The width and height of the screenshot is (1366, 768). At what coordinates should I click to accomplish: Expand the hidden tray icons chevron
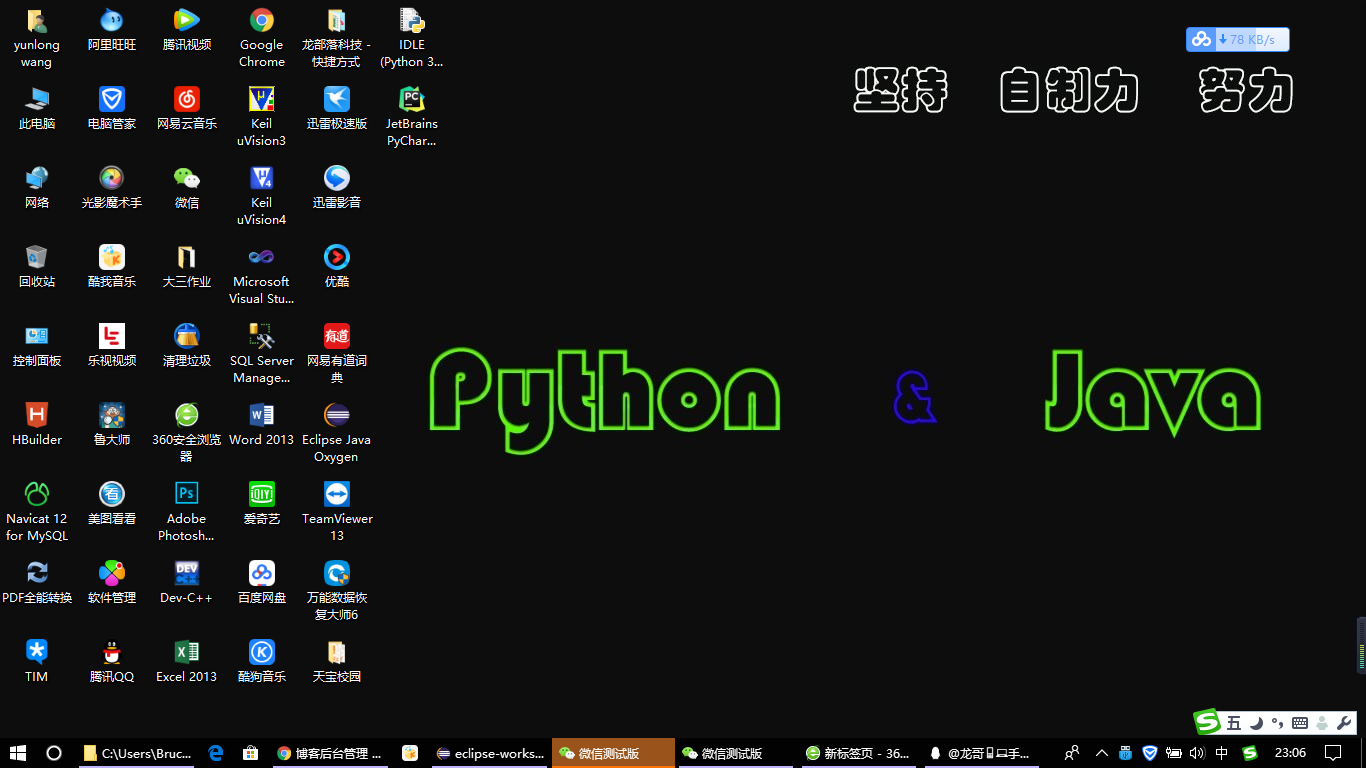pyautogui.click(x=1102, y=753)
